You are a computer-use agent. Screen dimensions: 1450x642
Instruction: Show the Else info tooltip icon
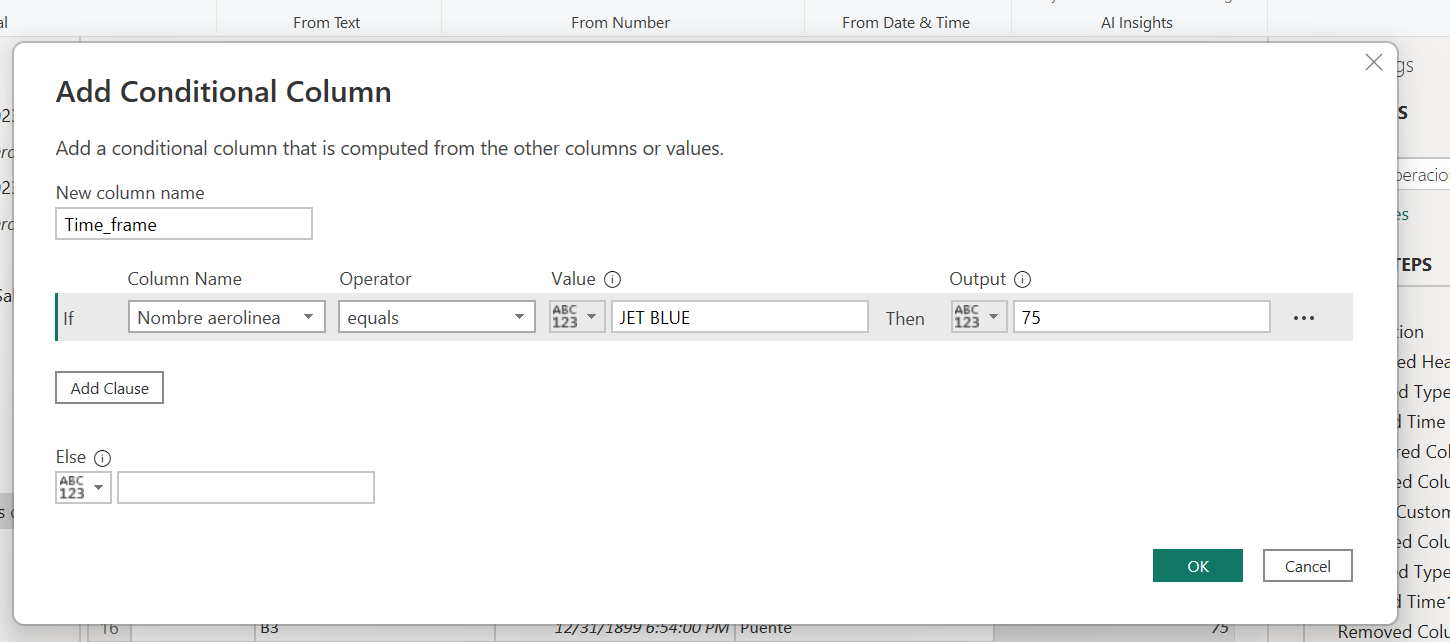[102, 458]
